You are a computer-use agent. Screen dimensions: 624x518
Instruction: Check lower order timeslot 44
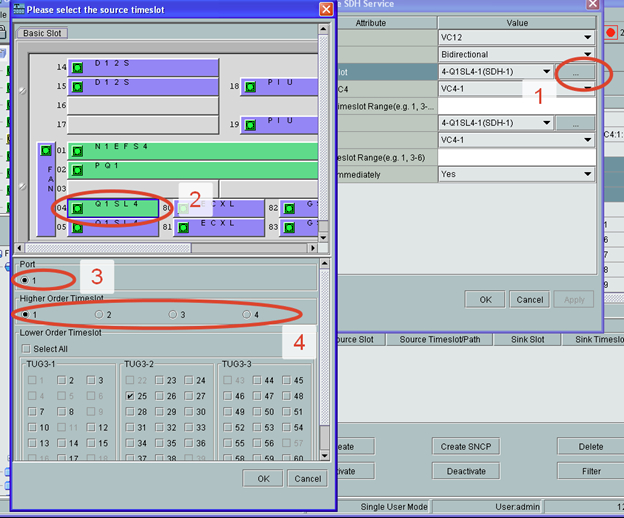click(257, 380)
